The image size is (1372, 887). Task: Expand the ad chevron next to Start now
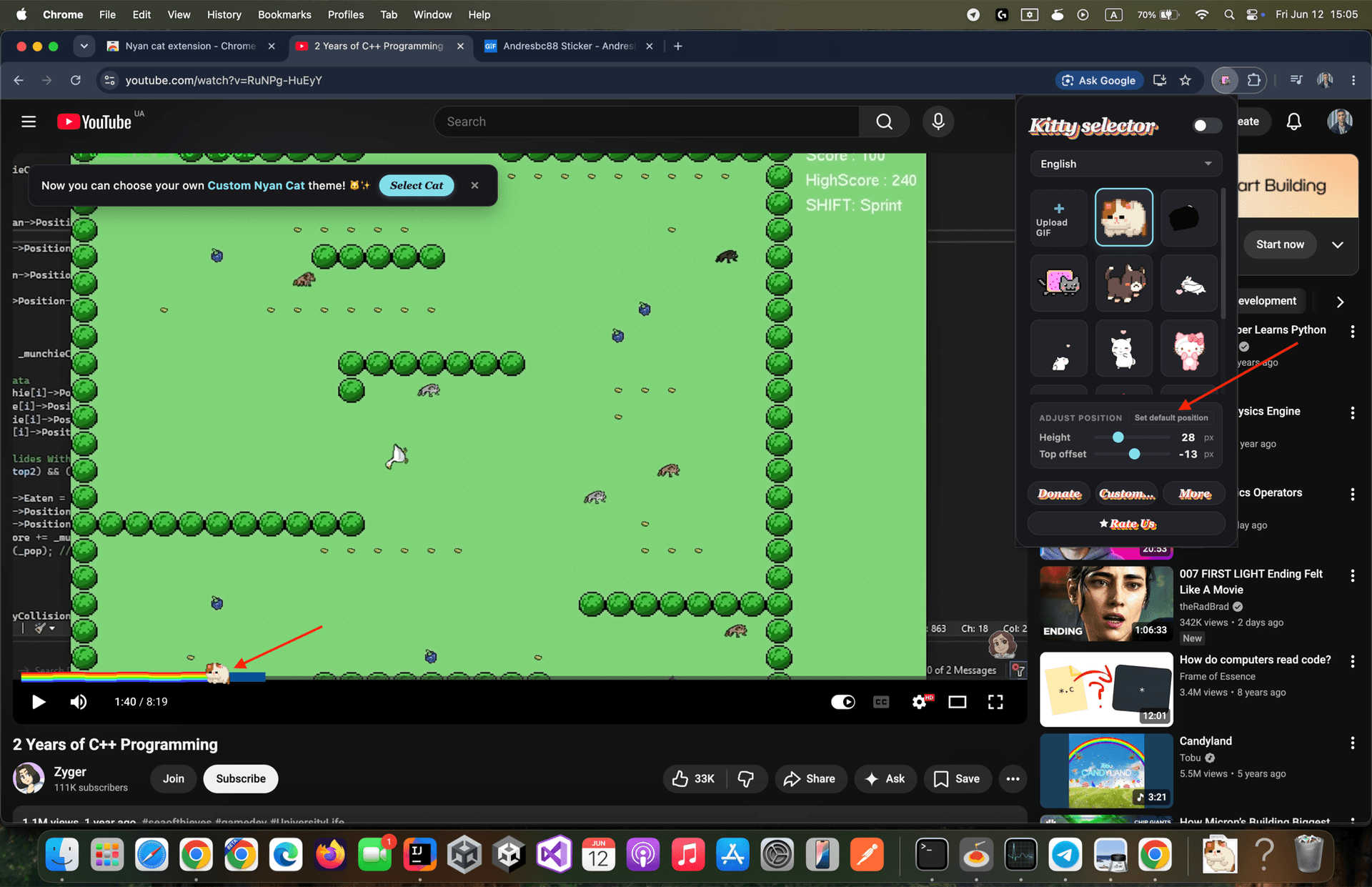tap(1338, 244)
